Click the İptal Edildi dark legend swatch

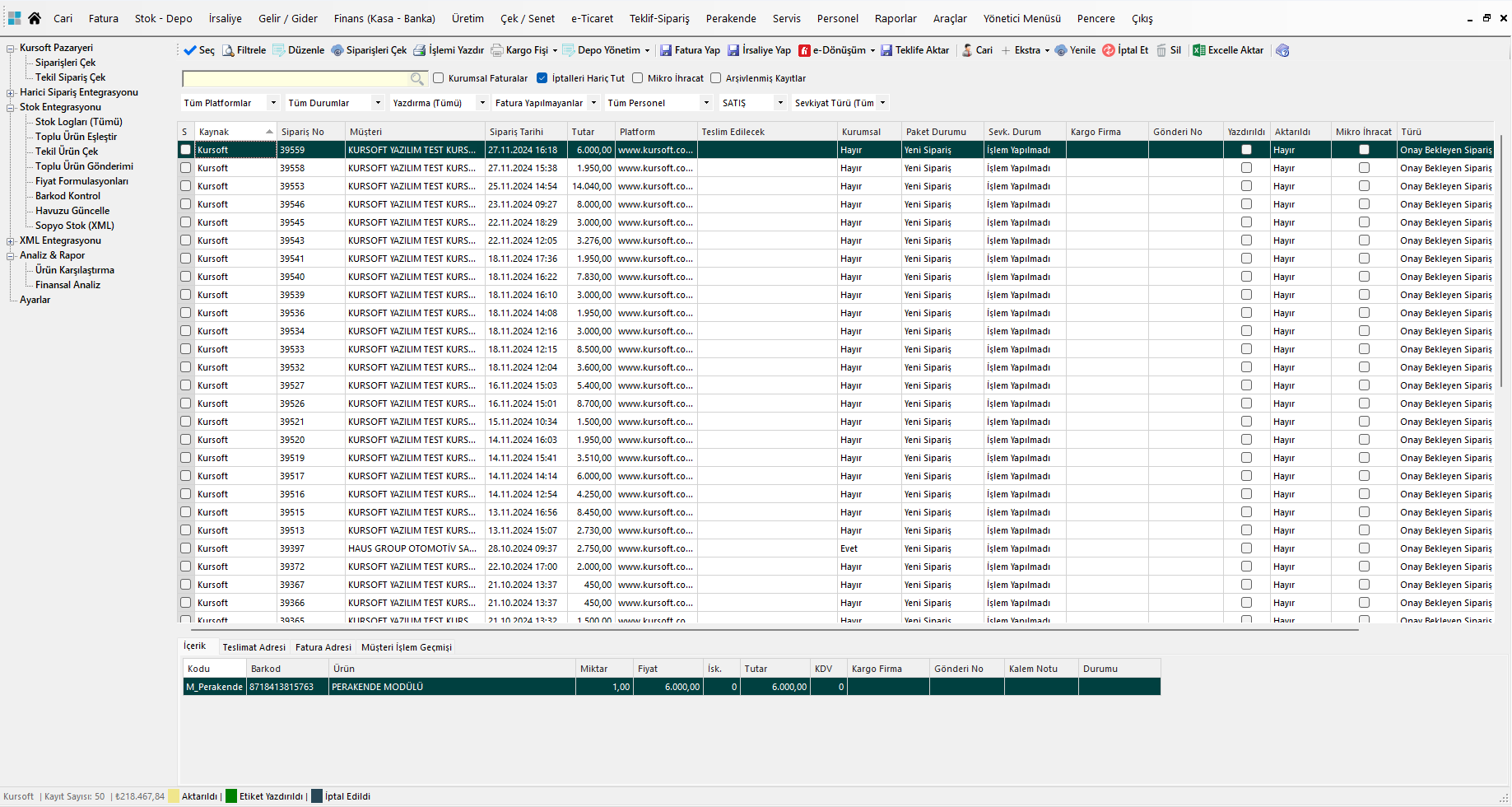click(317, 796)
